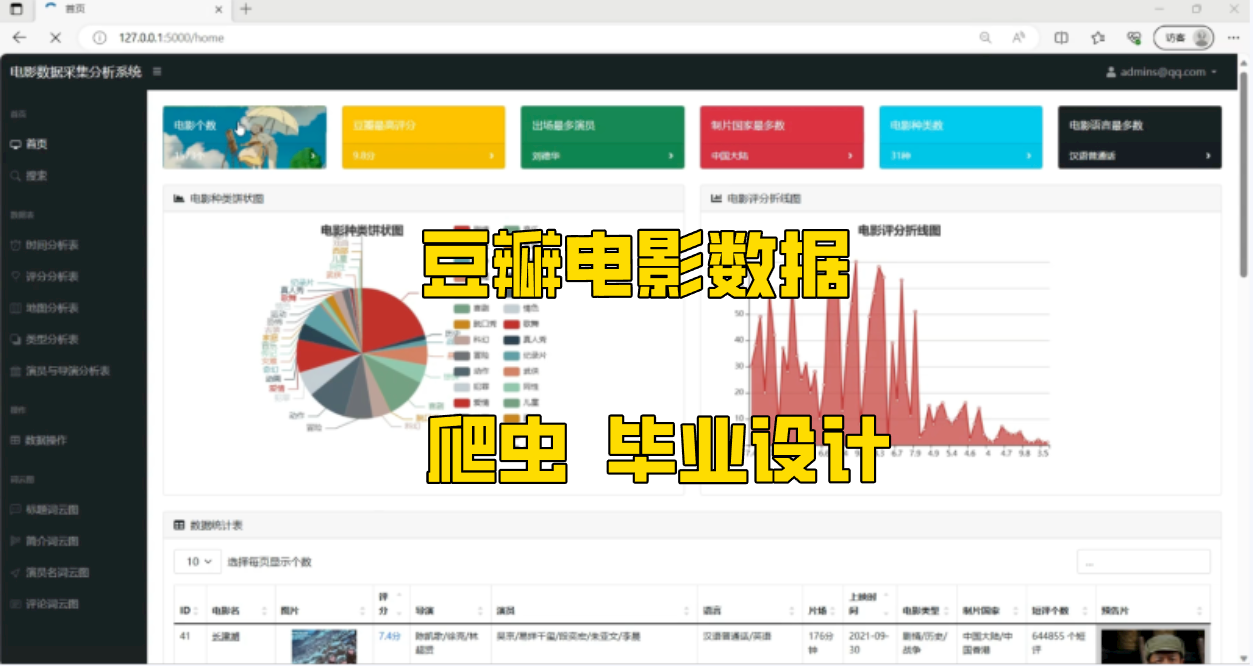Sort table by 电影名 column

(240, 610)
